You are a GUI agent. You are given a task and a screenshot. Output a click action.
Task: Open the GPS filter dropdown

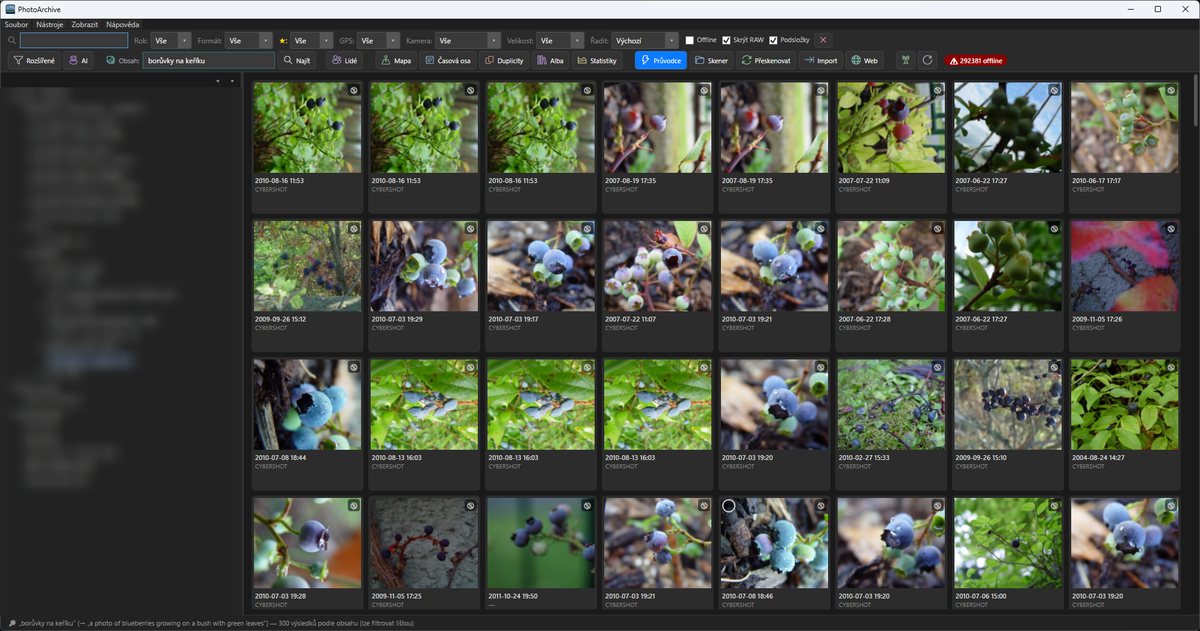pos(379,40)
